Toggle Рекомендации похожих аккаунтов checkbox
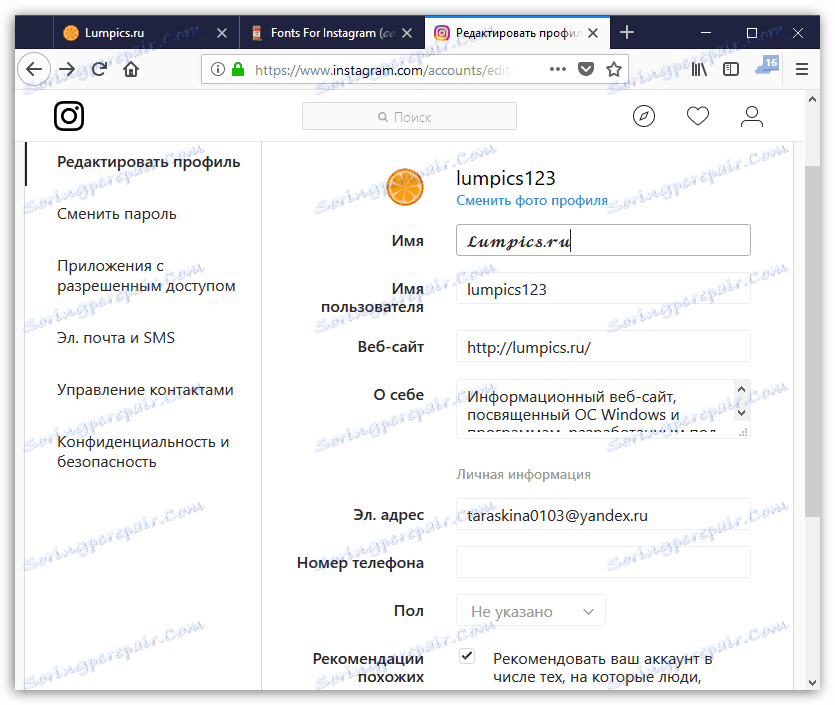Viewport: 835px width, 705px height. (467, 655)
